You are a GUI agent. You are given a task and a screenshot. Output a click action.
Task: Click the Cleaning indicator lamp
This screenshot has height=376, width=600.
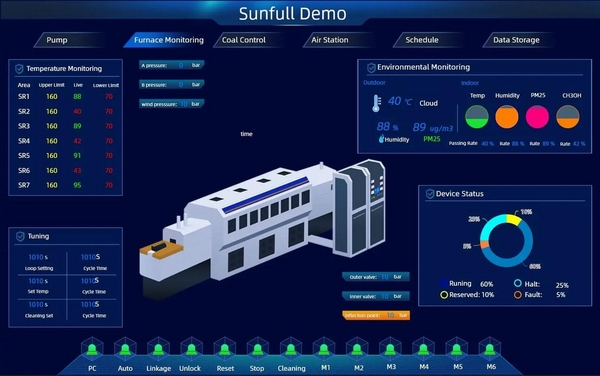pyautogui.click(x=291, y=349)
